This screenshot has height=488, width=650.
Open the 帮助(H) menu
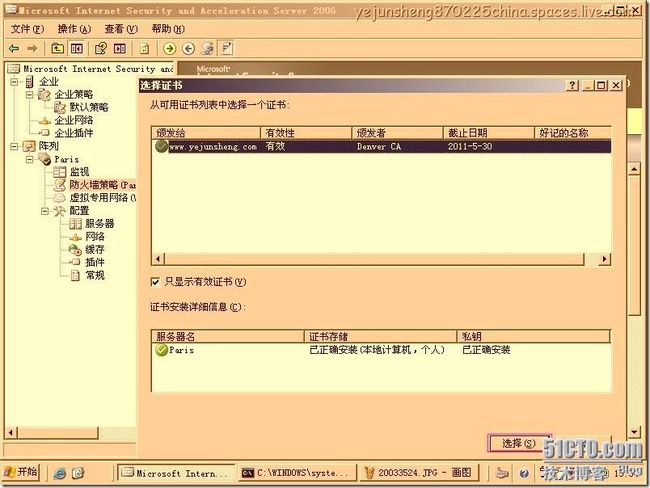(168, 29)
